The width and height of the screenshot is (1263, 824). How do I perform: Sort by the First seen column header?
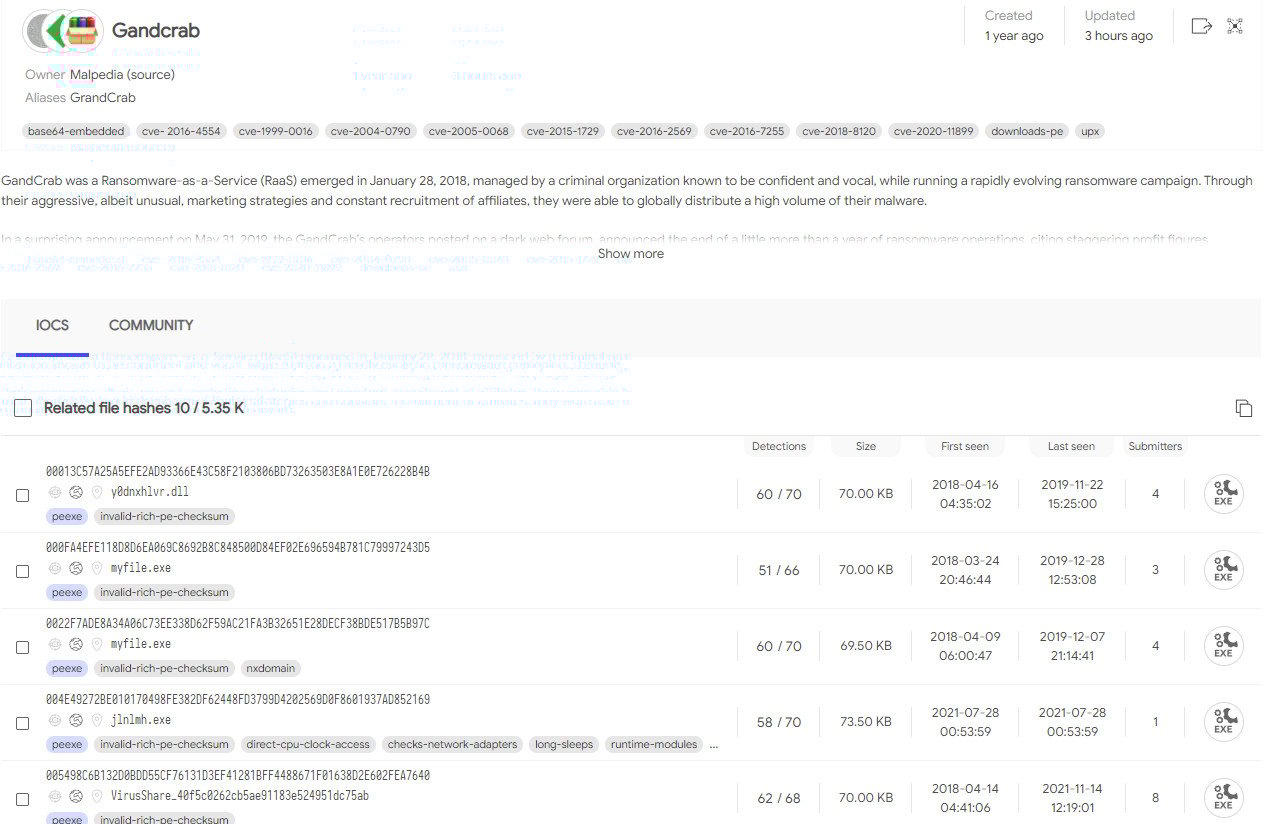pyautogui.click(x=965, y=446)
